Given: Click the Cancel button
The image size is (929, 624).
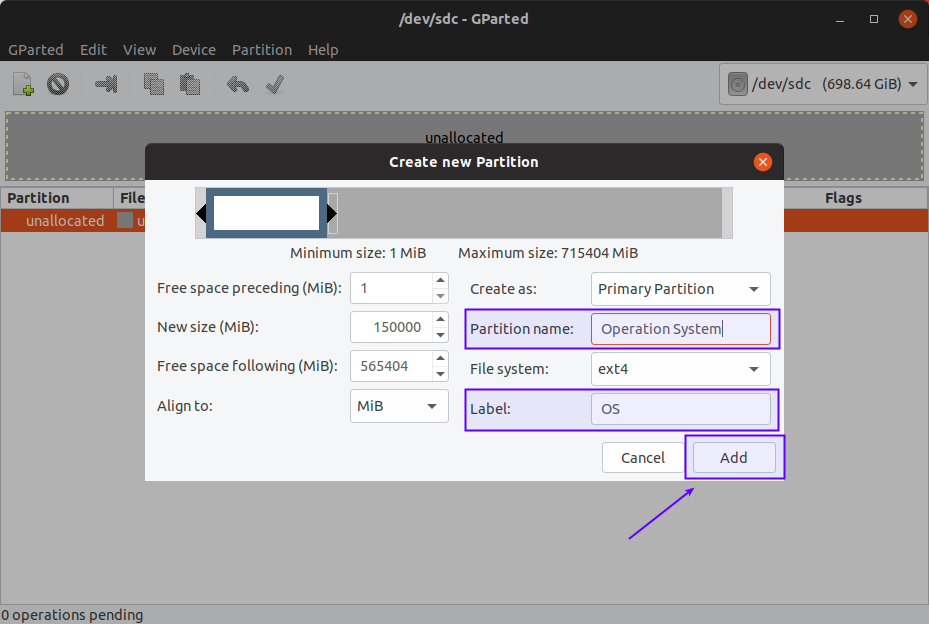Looking at the screenshot, I should [642, 458].
